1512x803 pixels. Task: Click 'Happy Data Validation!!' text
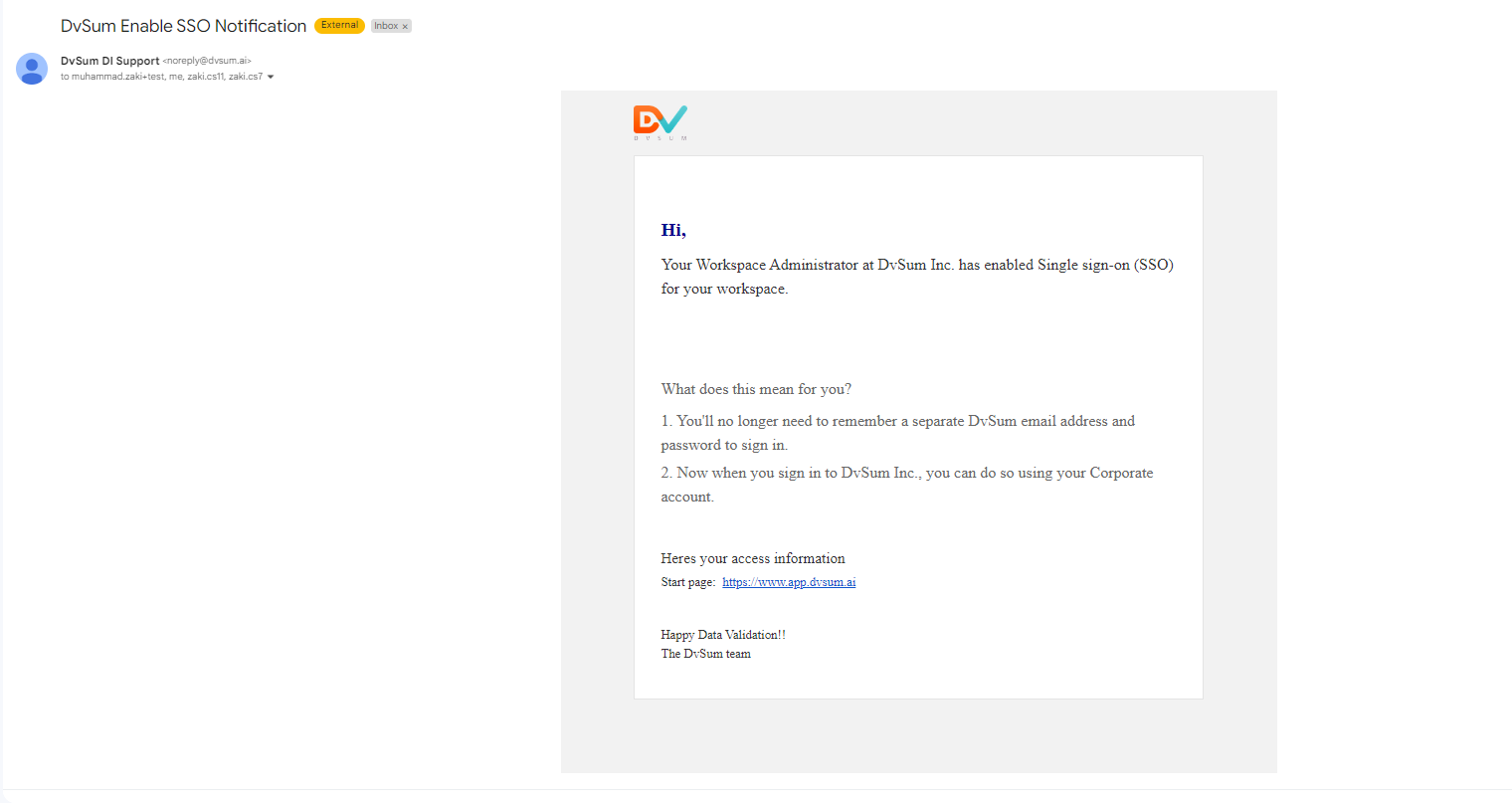(x=723, y=635)
